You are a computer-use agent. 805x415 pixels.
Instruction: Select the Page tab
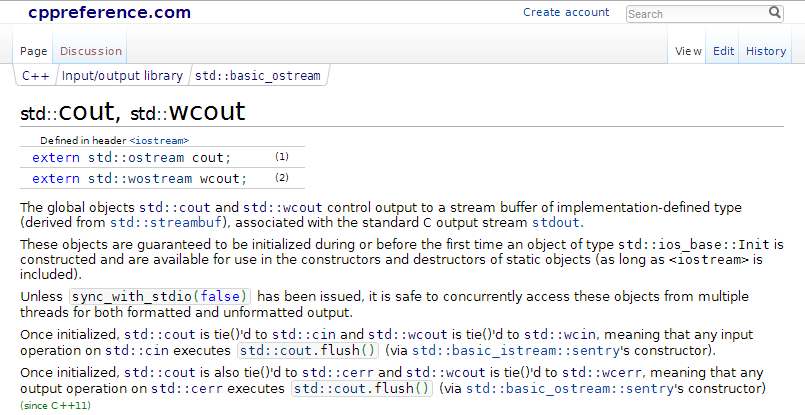pos(33,51)
